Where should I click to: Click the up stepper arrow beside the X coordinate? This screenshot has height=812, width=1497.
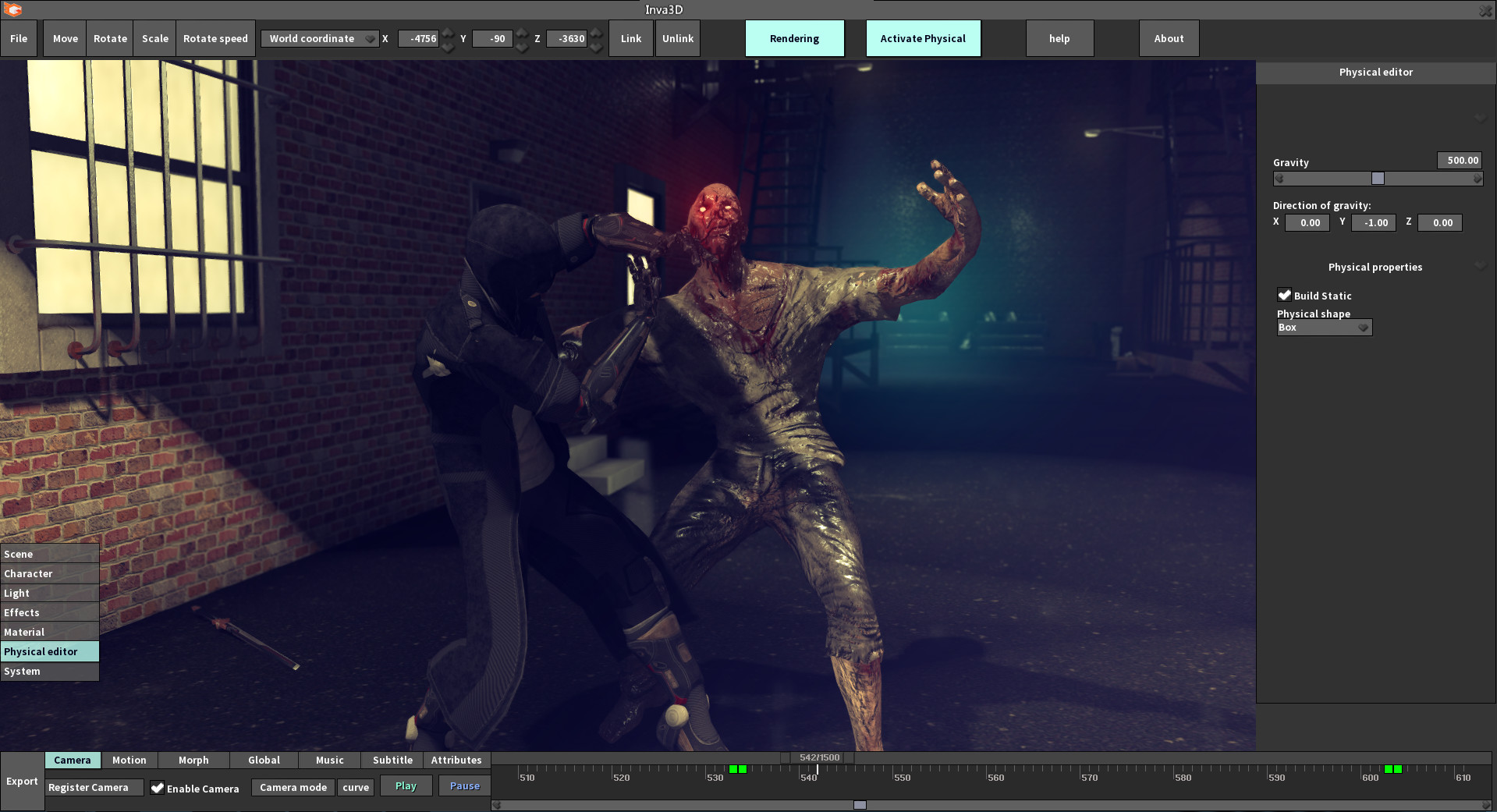coord(447,33)
